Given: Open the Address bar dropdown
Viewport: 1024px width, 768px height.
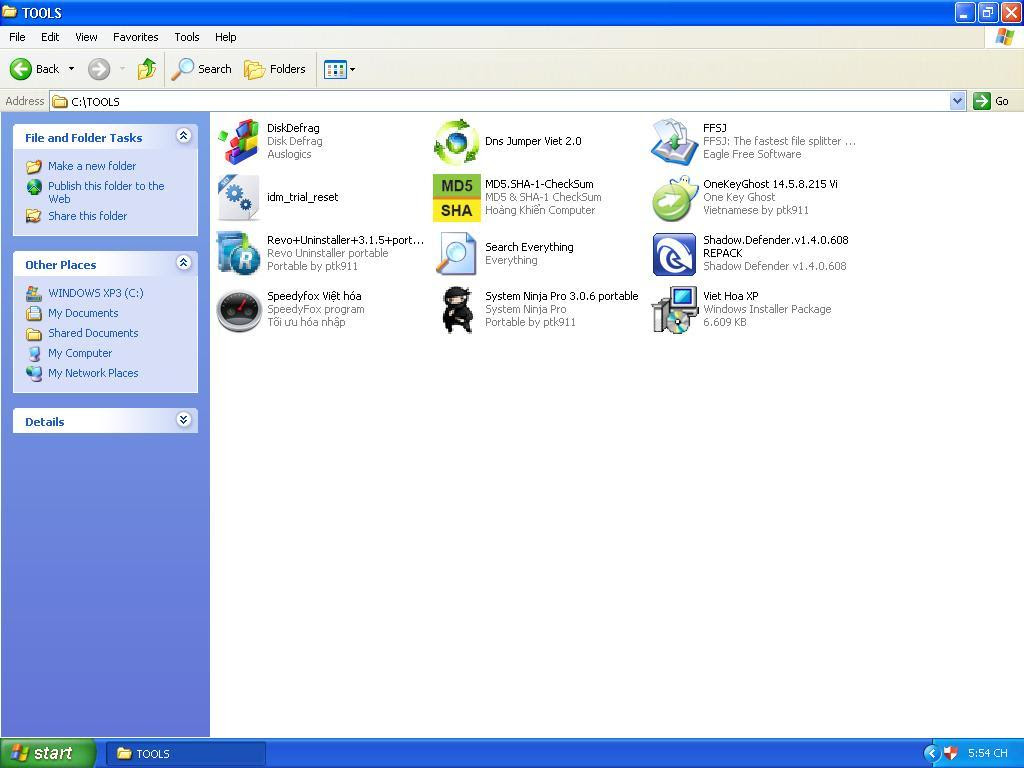Looking at the screenshot, I should (957, 101).
